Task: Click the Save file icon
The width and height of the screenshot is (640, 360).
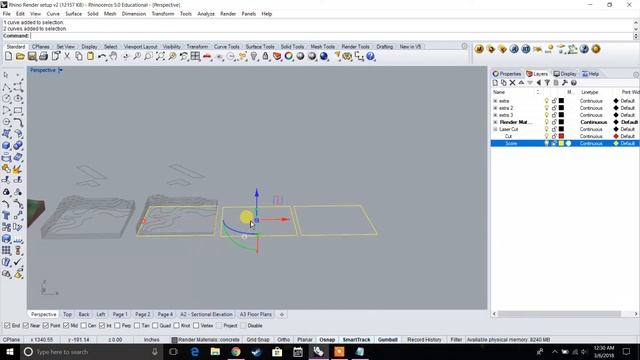Action: click(32, 56)
